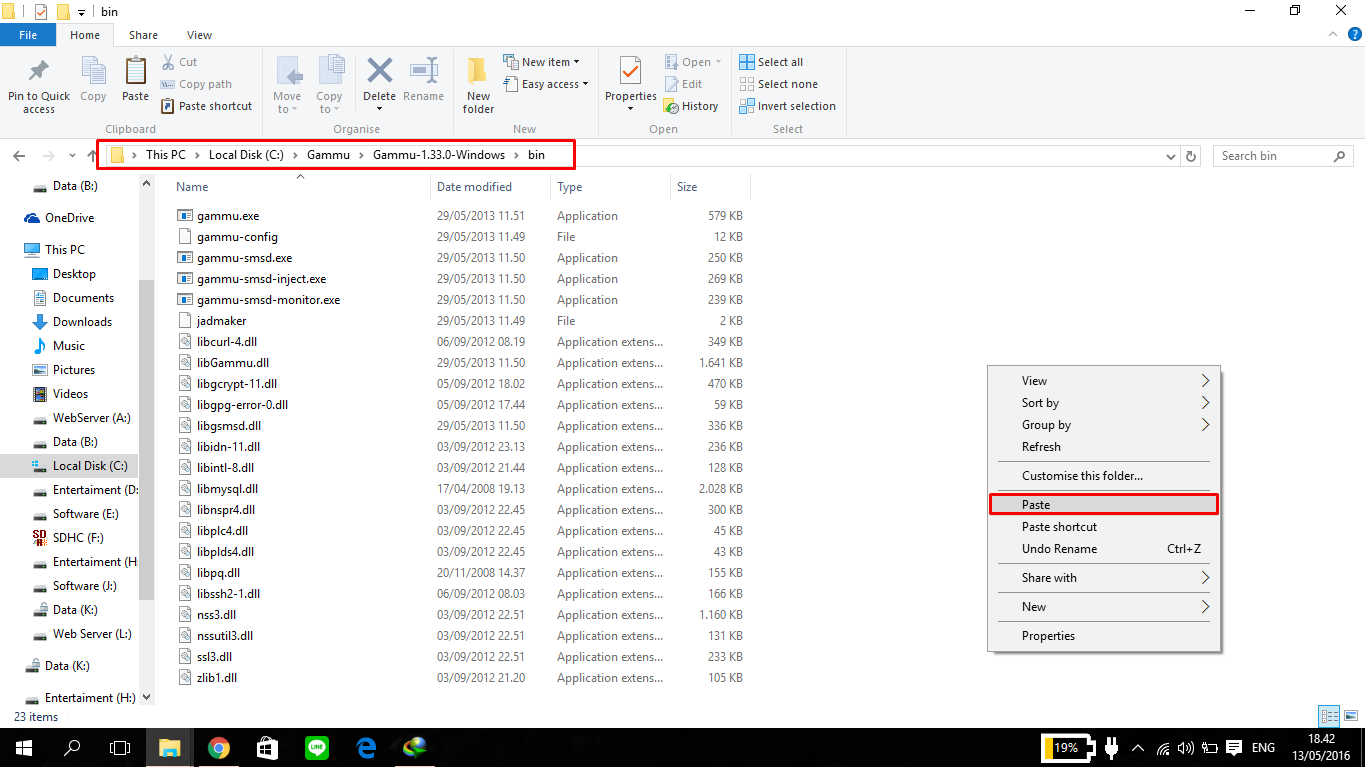Viewport: 1365px width, 767px height.
Task: Invert selection using the ribbon option
Action: click(787, 105)
